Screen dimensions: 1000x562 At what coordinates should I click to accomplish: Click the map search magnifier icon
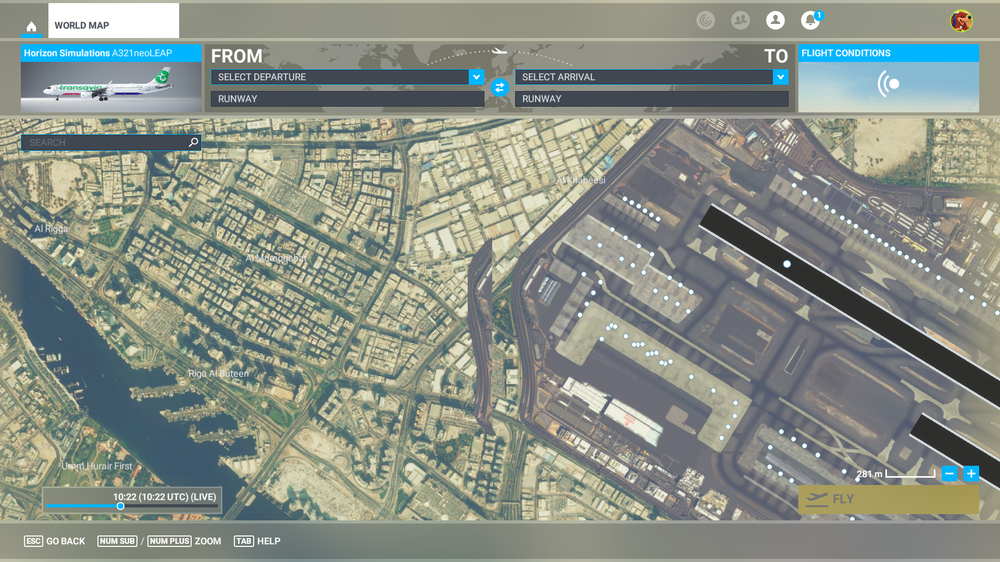pyautogui.click(x=194, y=143)
